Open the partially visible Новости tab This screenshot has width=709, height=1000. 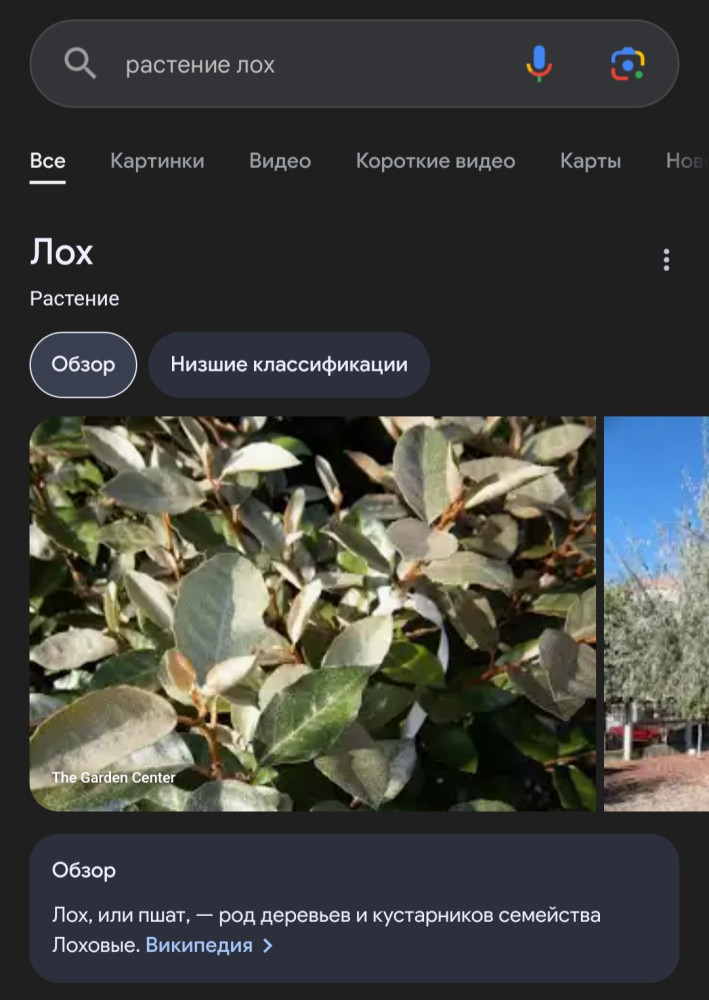tap(687, 161)
